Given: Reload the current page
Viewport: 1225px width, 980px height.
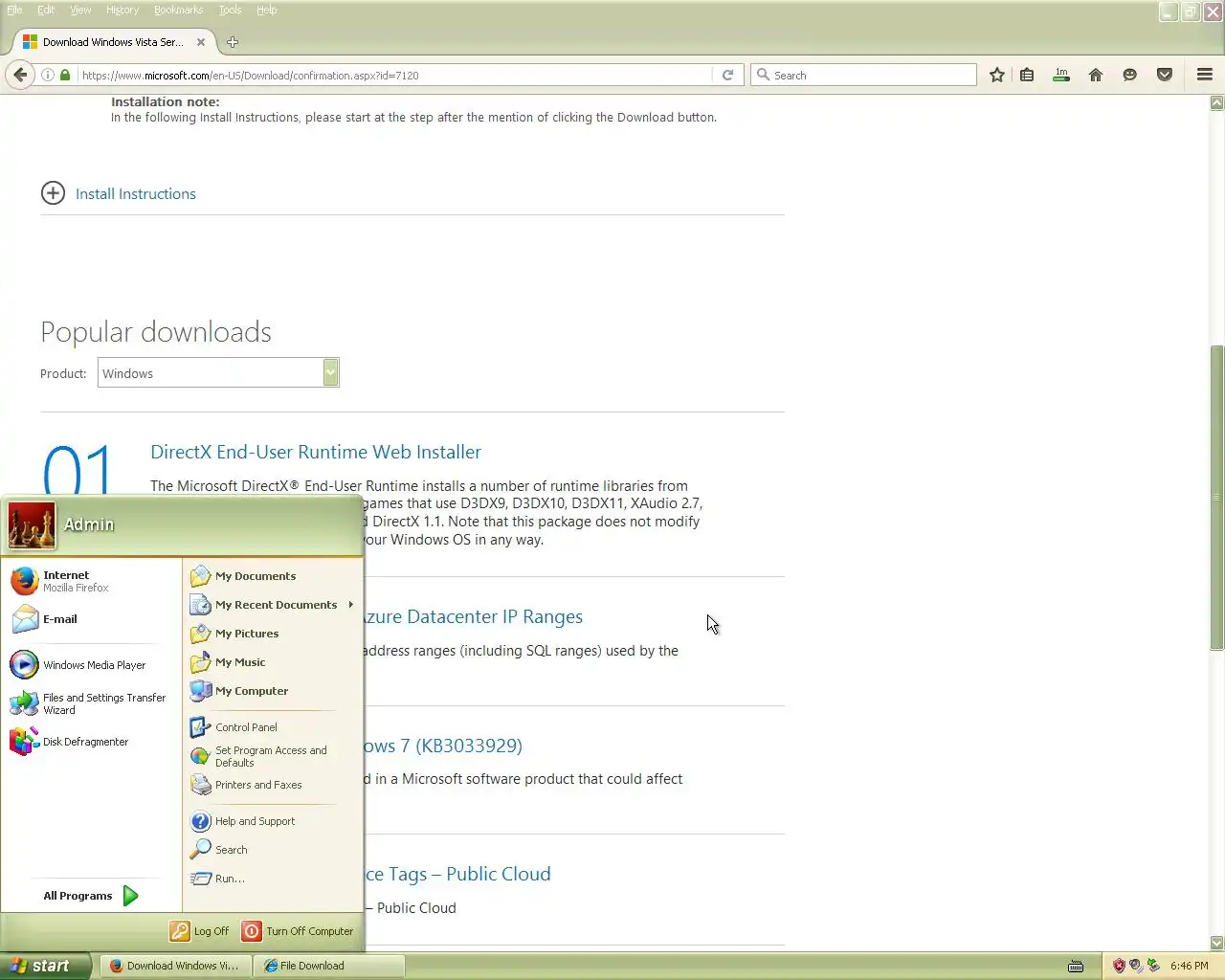Looking at the screenshot, I should 728,75.
